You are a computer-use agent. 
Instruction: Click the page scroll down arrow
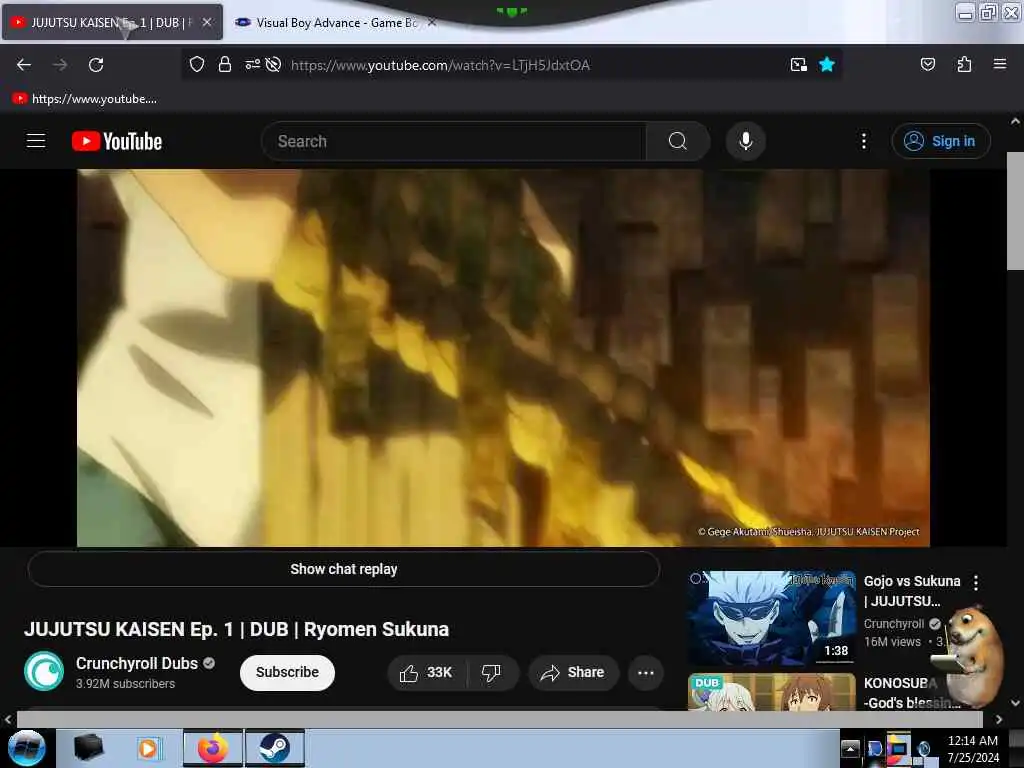click(1015, 703)
